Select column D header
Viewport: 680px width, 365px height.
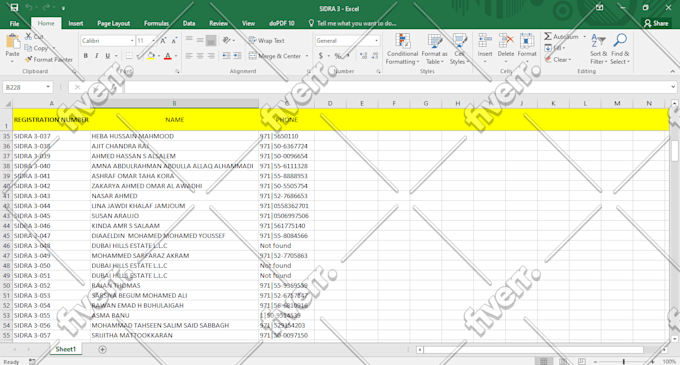(x=330, y=103)
